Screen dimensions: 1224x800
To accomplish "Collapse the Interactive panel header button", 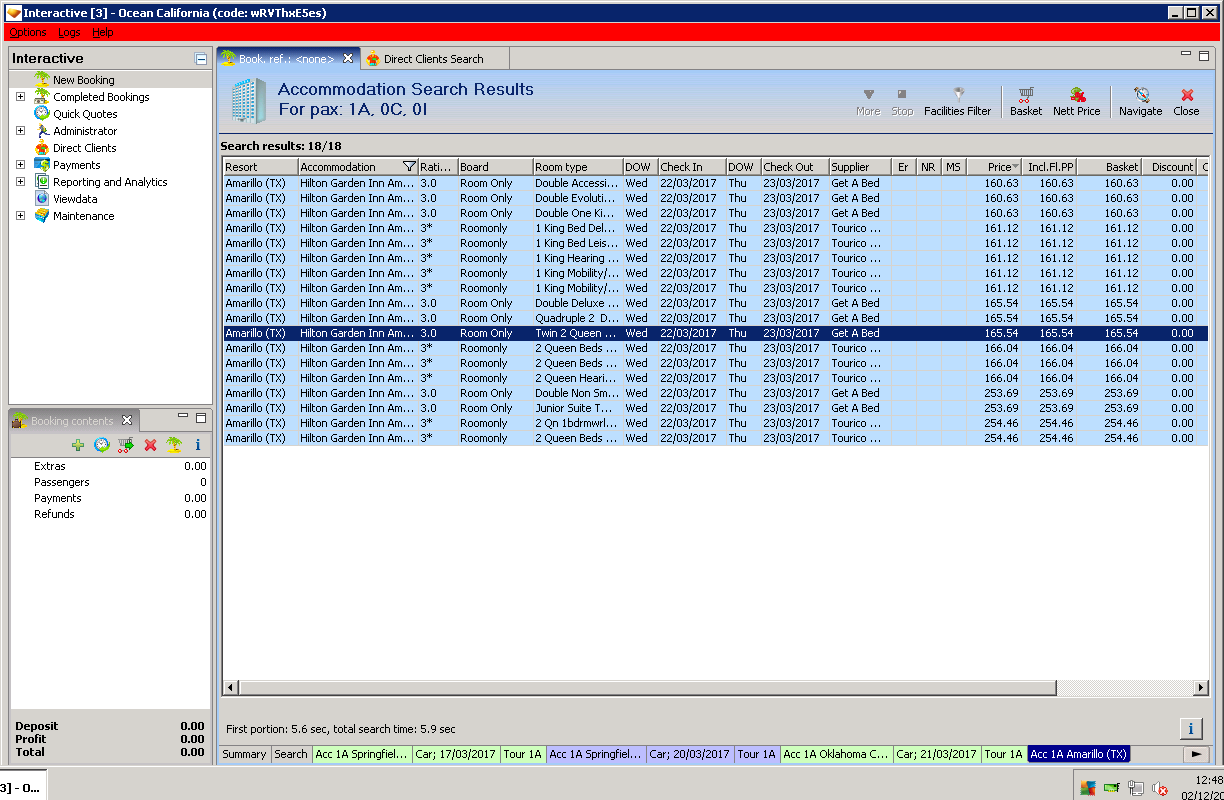I will pyautogui.click(x=201, y=59).
